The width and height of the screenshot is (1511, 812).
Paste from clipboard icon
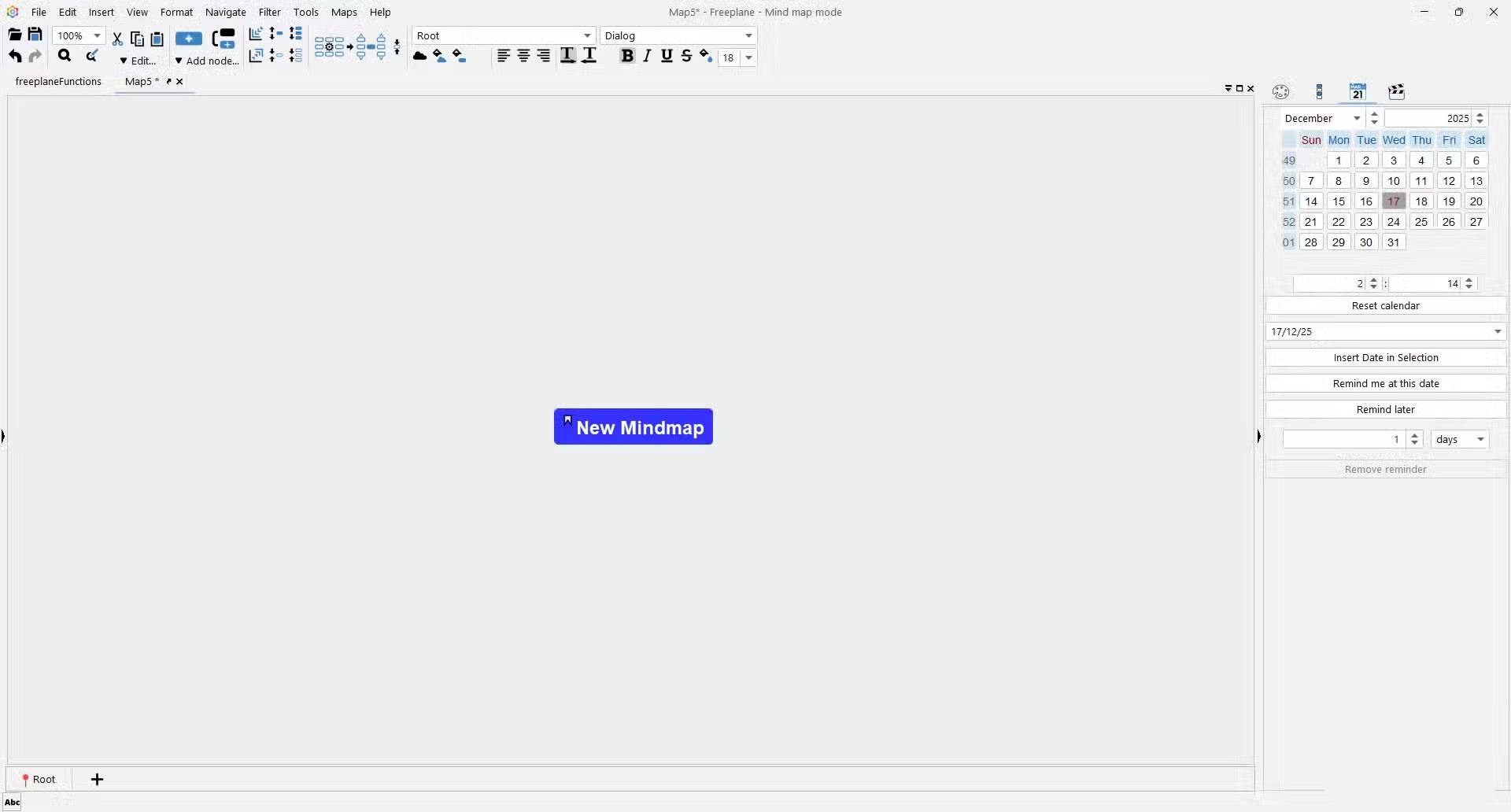coord(157,39)
